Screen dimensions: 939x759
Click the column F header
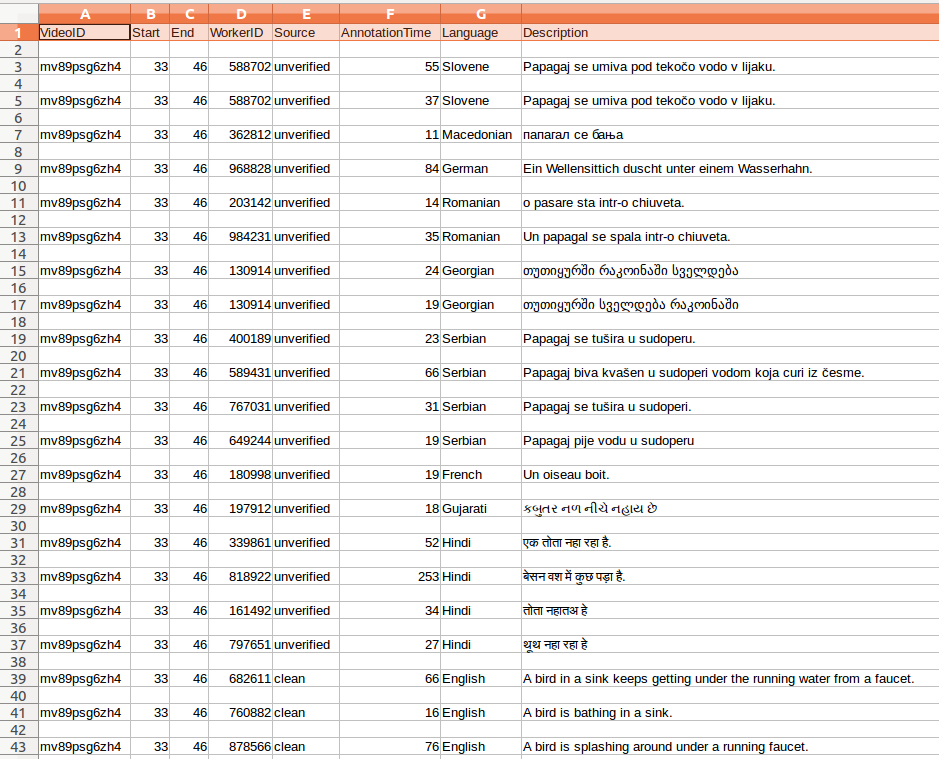tap(389, 15)
